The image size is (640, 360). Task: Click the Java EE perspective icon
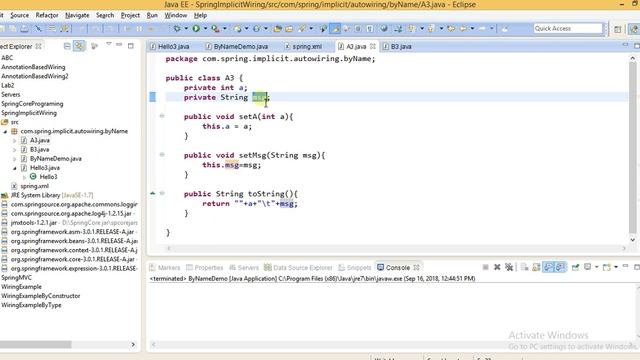pyautogui.click(x=634, y=29)
